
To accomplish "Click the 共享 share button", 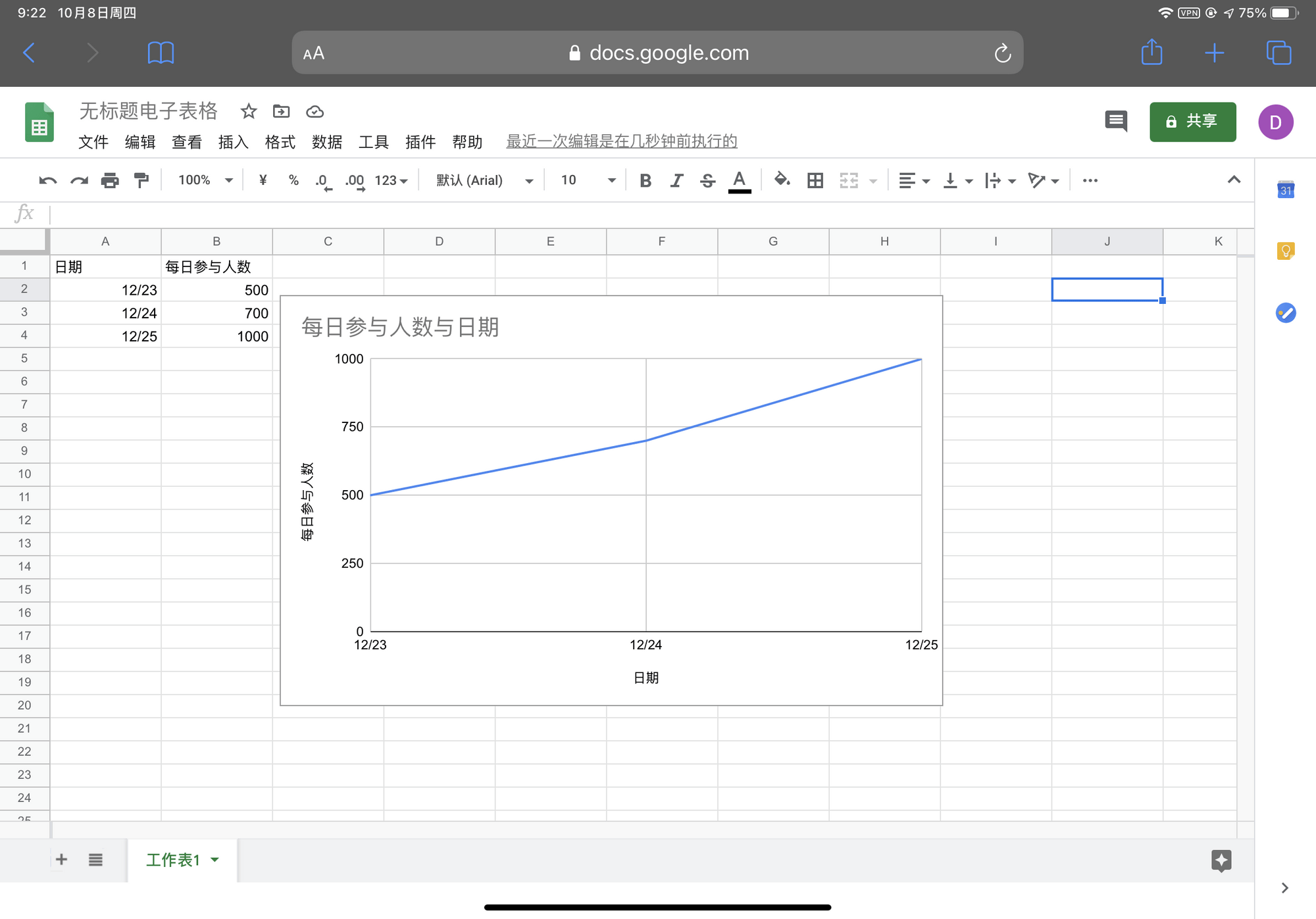I will pyautogui.click(x=1192, y=122).
